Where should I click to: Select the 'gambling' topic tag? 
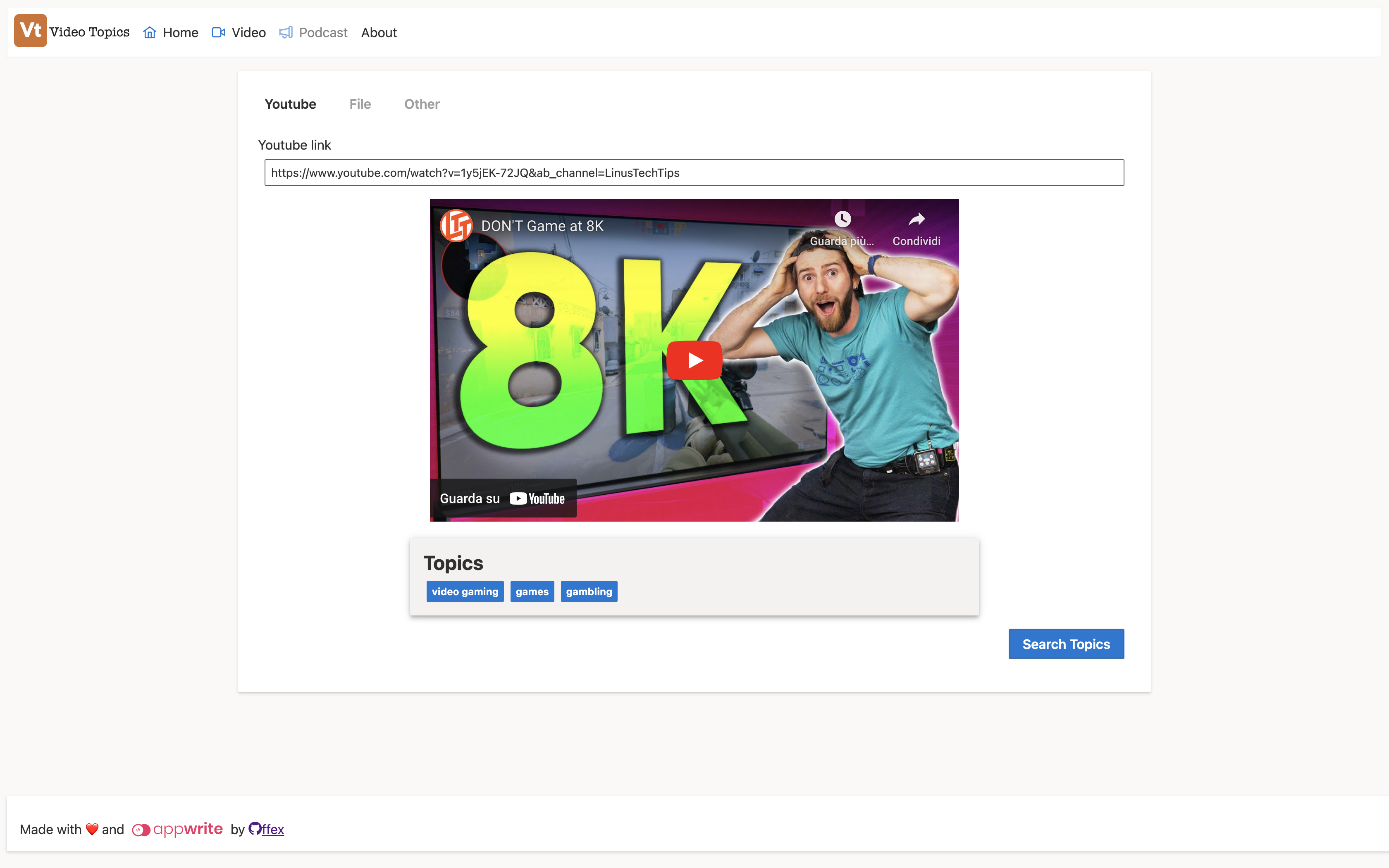coord(589,591)
